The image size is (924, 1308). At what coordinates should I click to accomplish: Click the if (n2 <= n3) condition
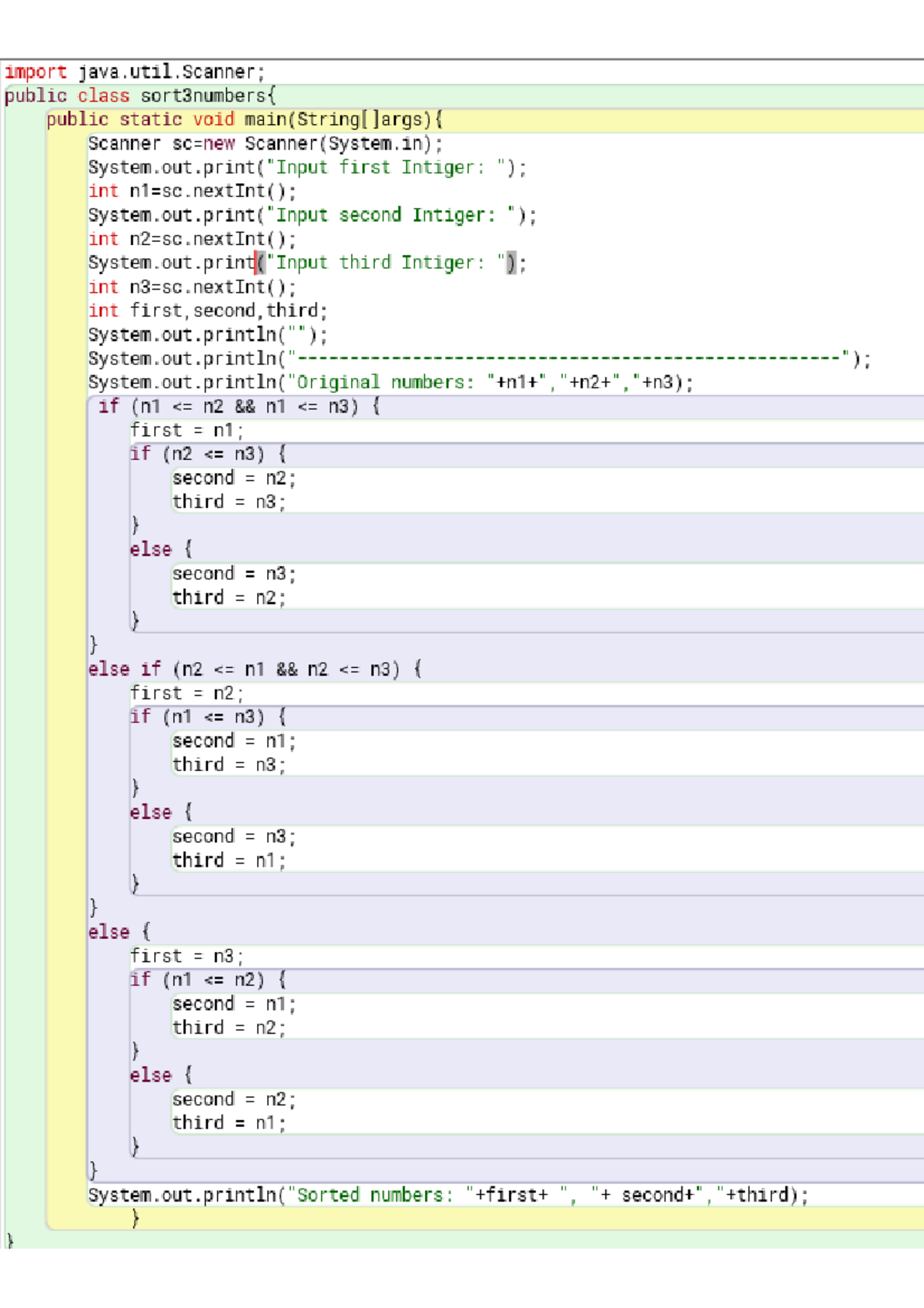tap(208, 454)
